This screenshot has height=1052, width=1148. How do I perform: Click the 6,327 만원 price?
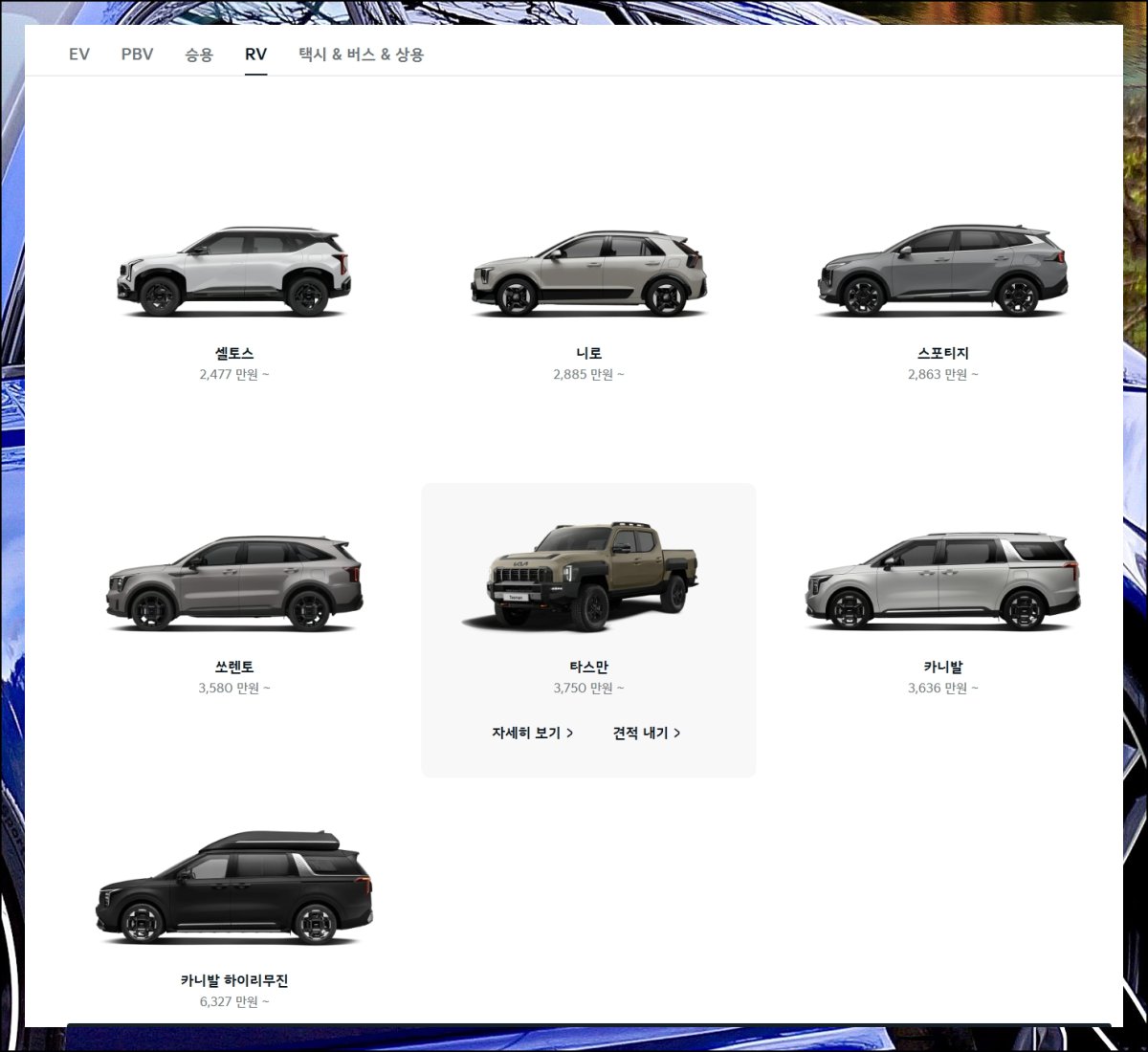coord(234,1002)
